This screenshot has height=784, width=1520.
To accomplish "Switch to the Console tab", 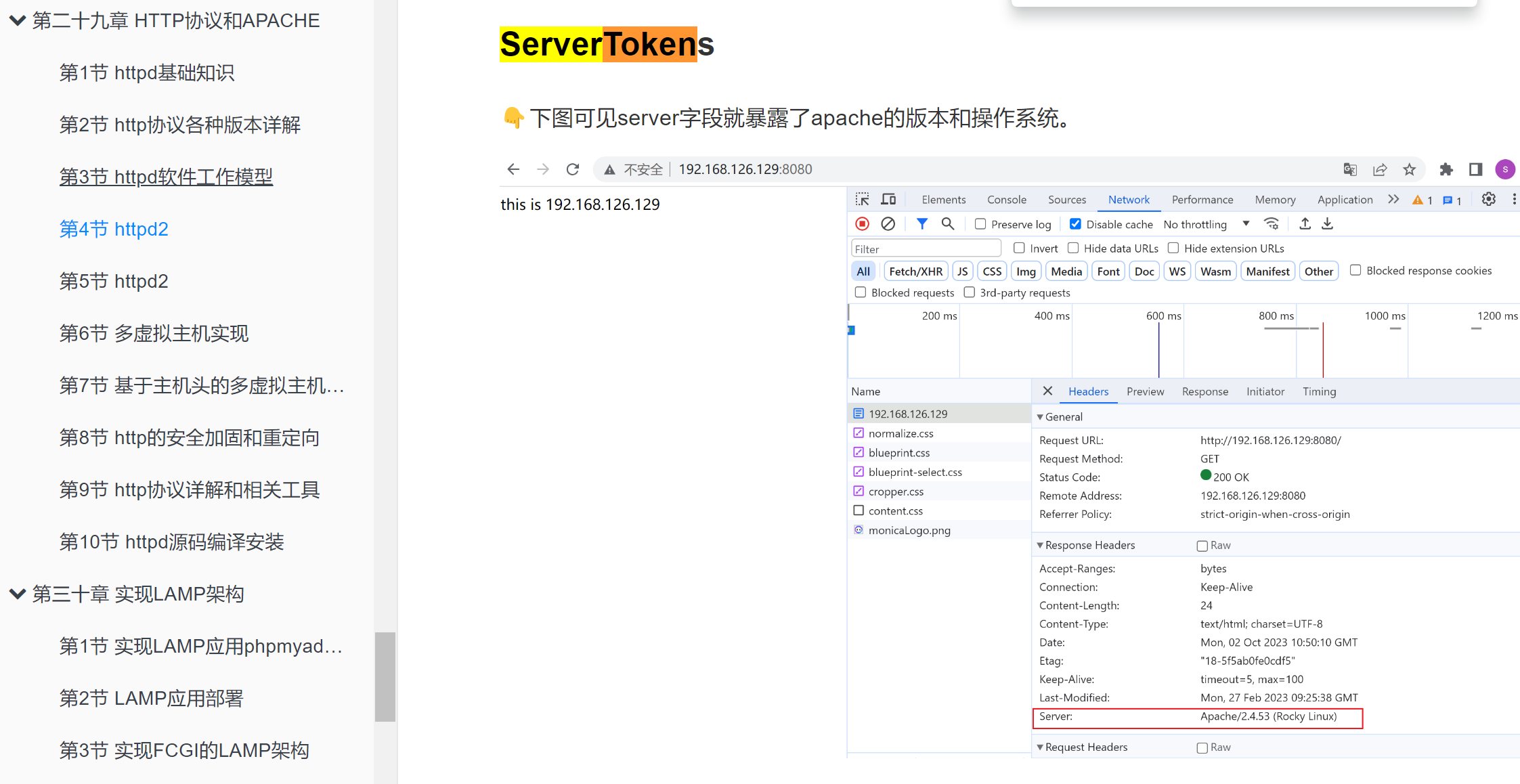I will pos(1006,200).
